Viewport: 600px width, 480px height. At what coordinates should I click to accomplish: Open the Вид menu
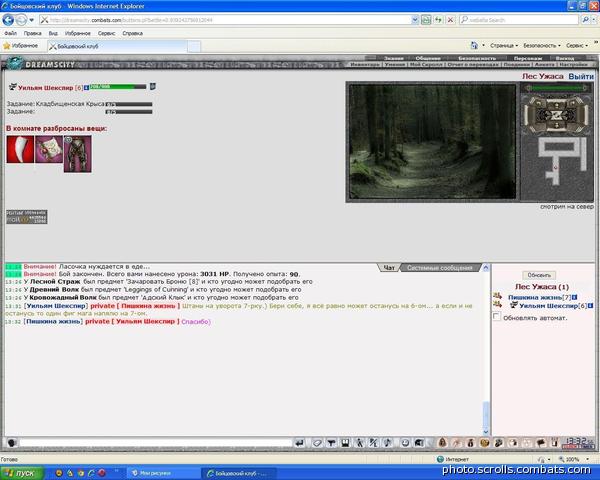53,33
